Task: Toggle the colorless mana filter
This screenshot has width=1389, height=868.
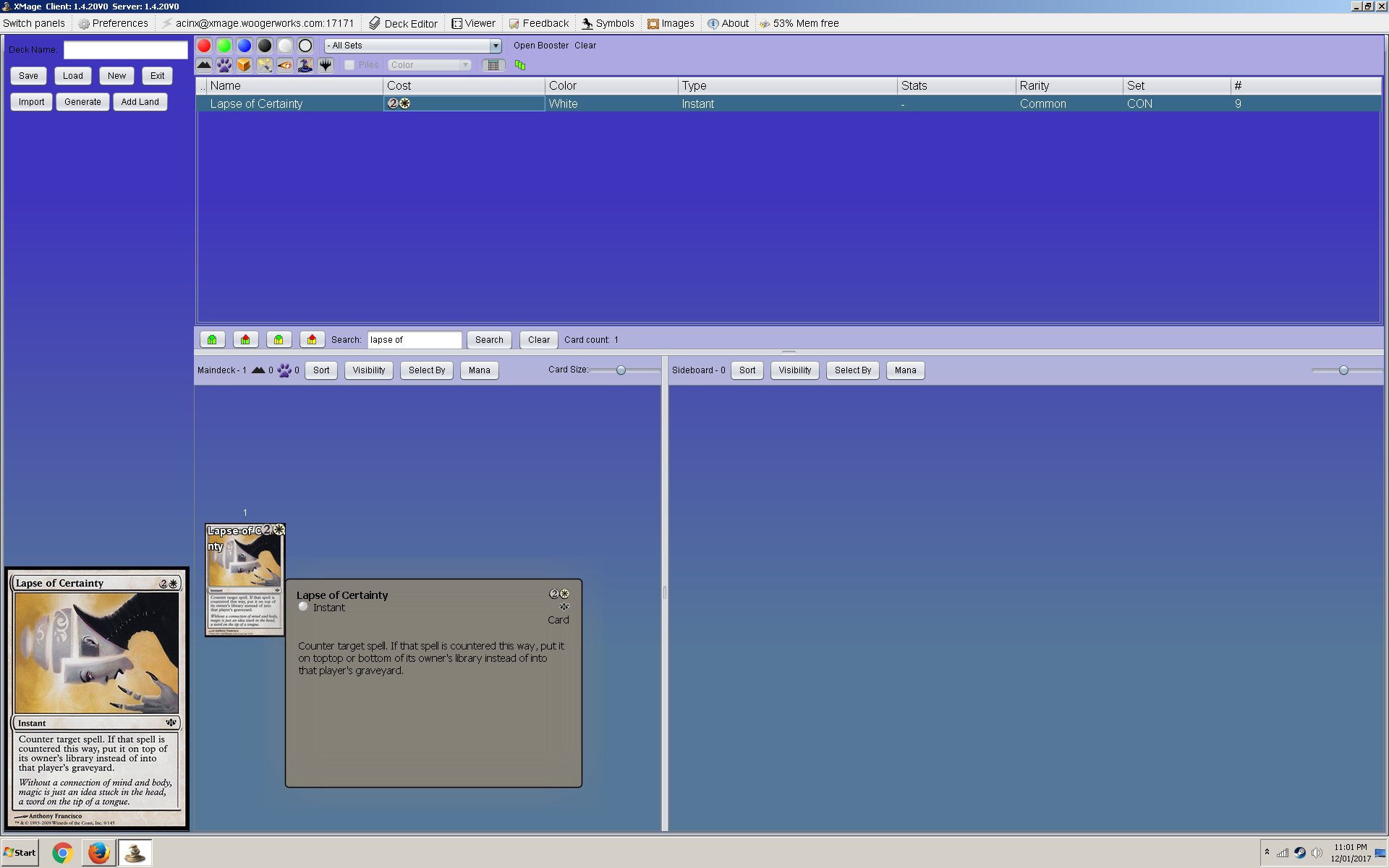Action: click(x=305, y=46)
